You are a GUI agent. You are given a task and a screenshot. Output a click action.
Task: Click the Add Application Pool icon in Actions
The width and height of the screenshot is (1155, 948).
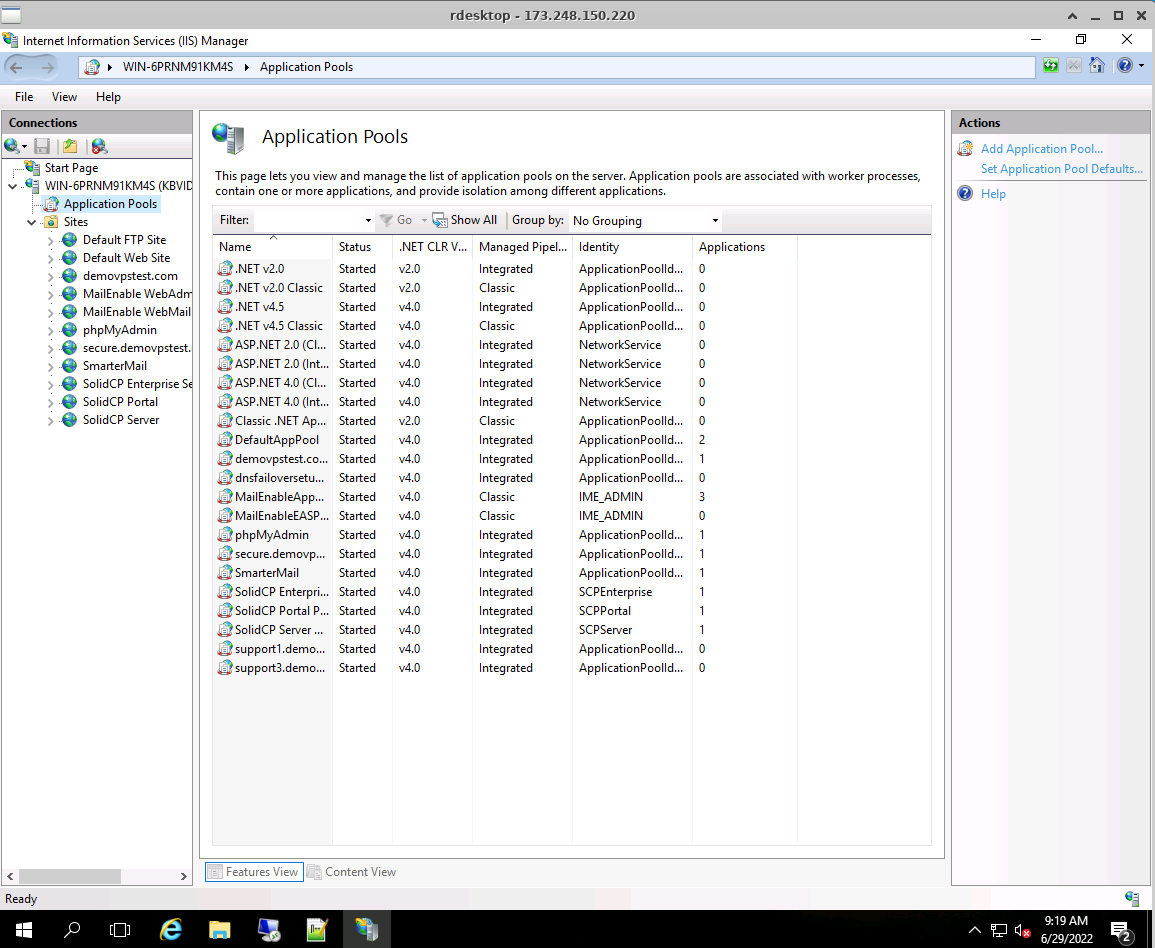pyautogui.click(x=965, y=149)
